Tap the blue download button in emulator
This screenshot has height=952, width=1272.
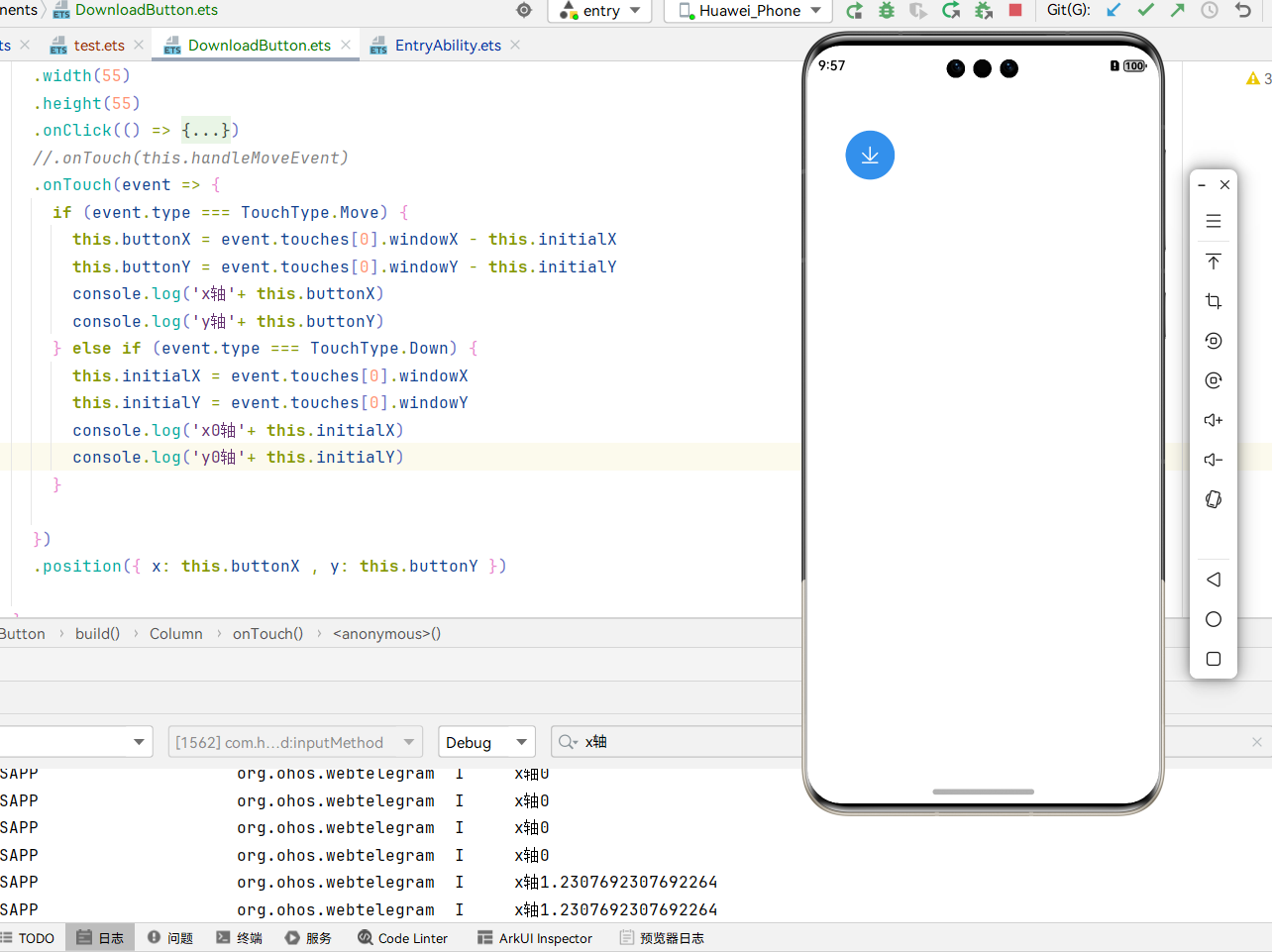870,156
